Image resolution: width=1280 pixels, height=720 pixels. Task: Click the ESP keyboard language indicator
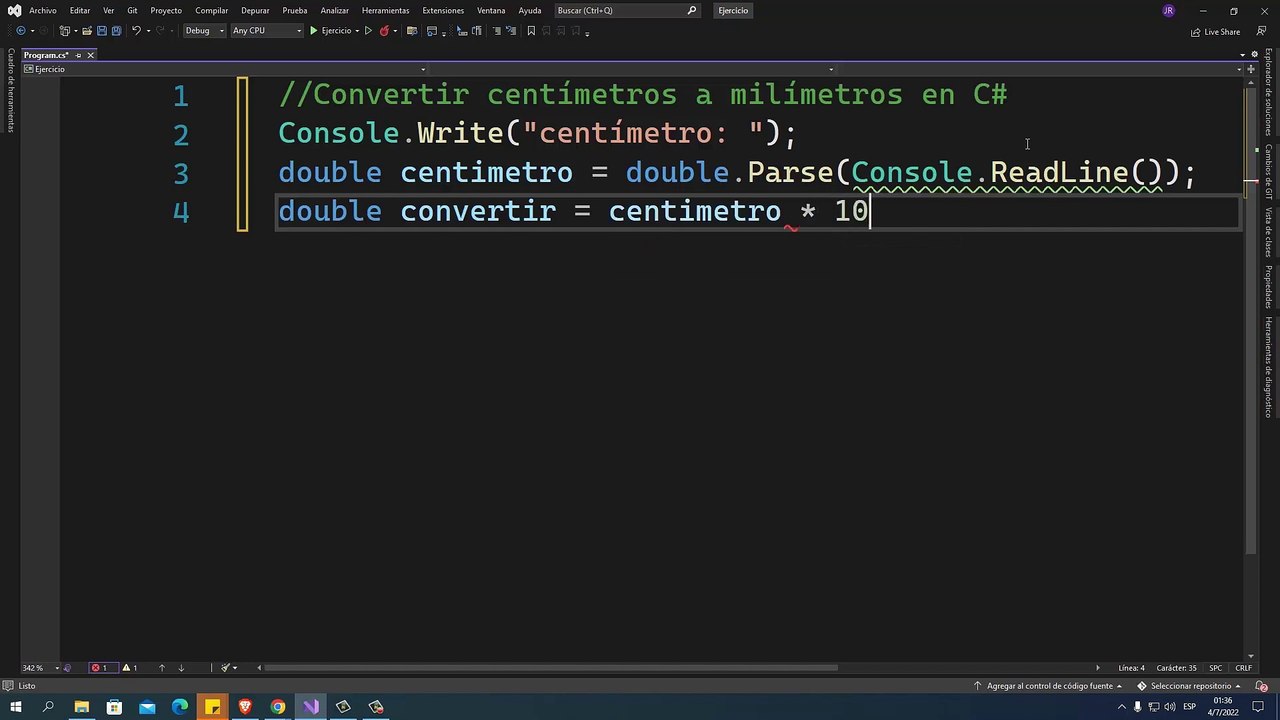(1189, 707)
